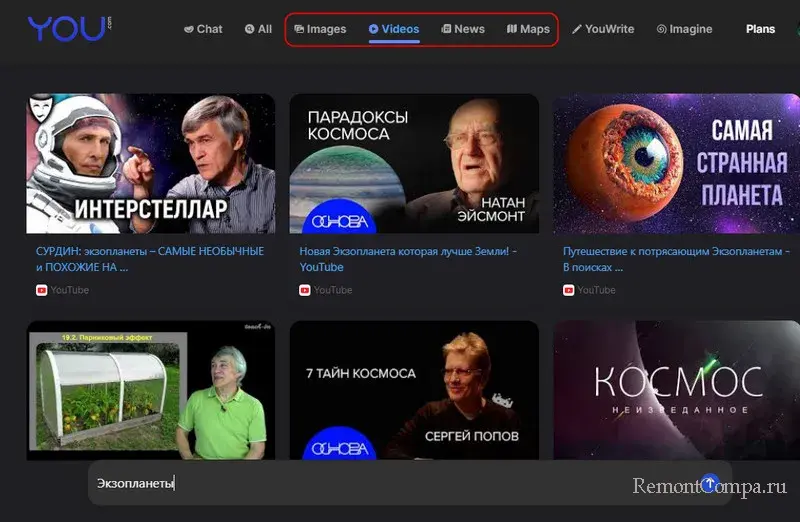
Task: Open the YouWrite tool
Action: [x=603, y=29]
